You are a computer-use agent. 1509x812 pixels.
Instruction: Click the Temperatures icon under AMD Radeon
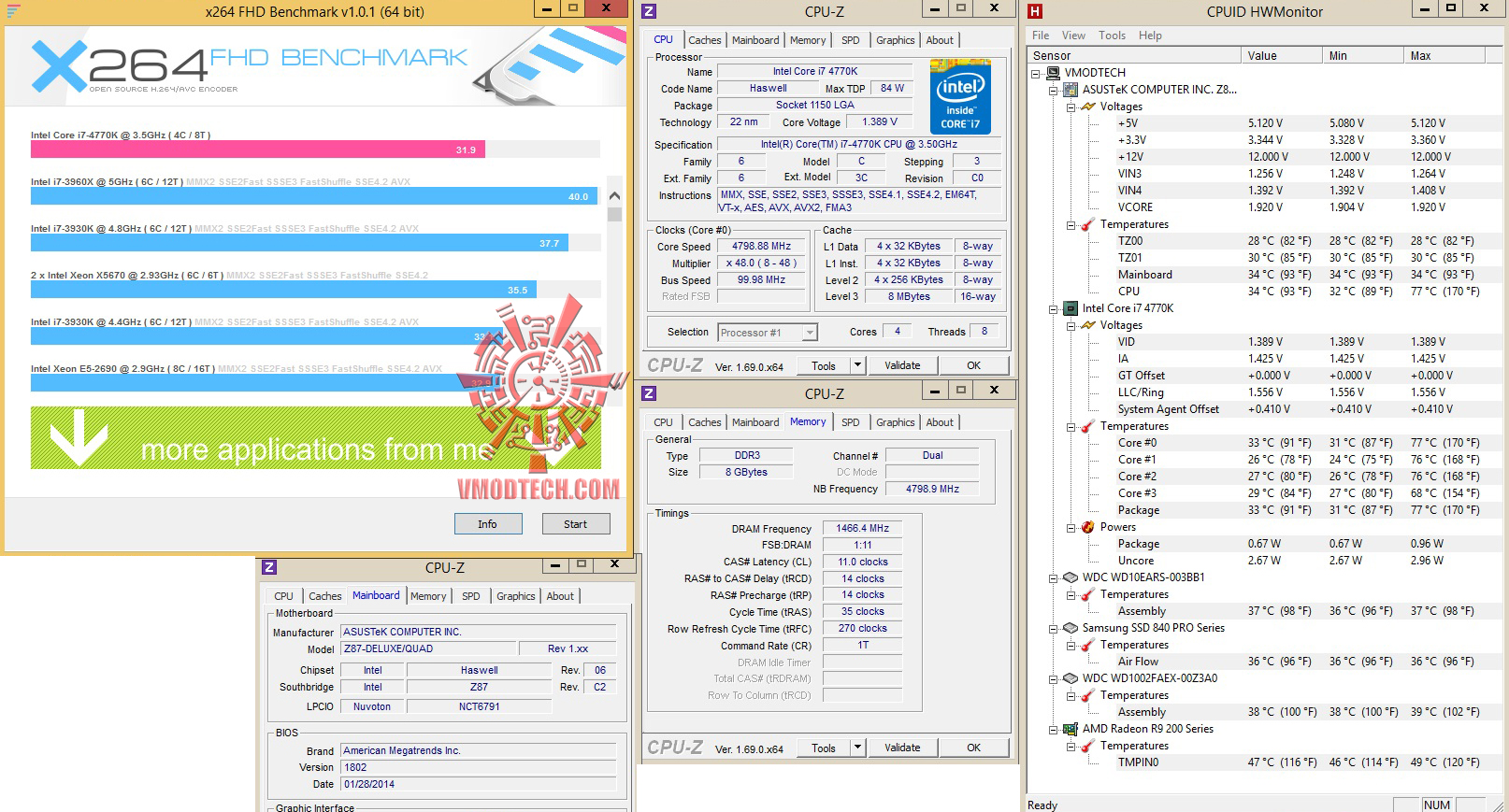pyautogui.click(x=1088, y=746)
